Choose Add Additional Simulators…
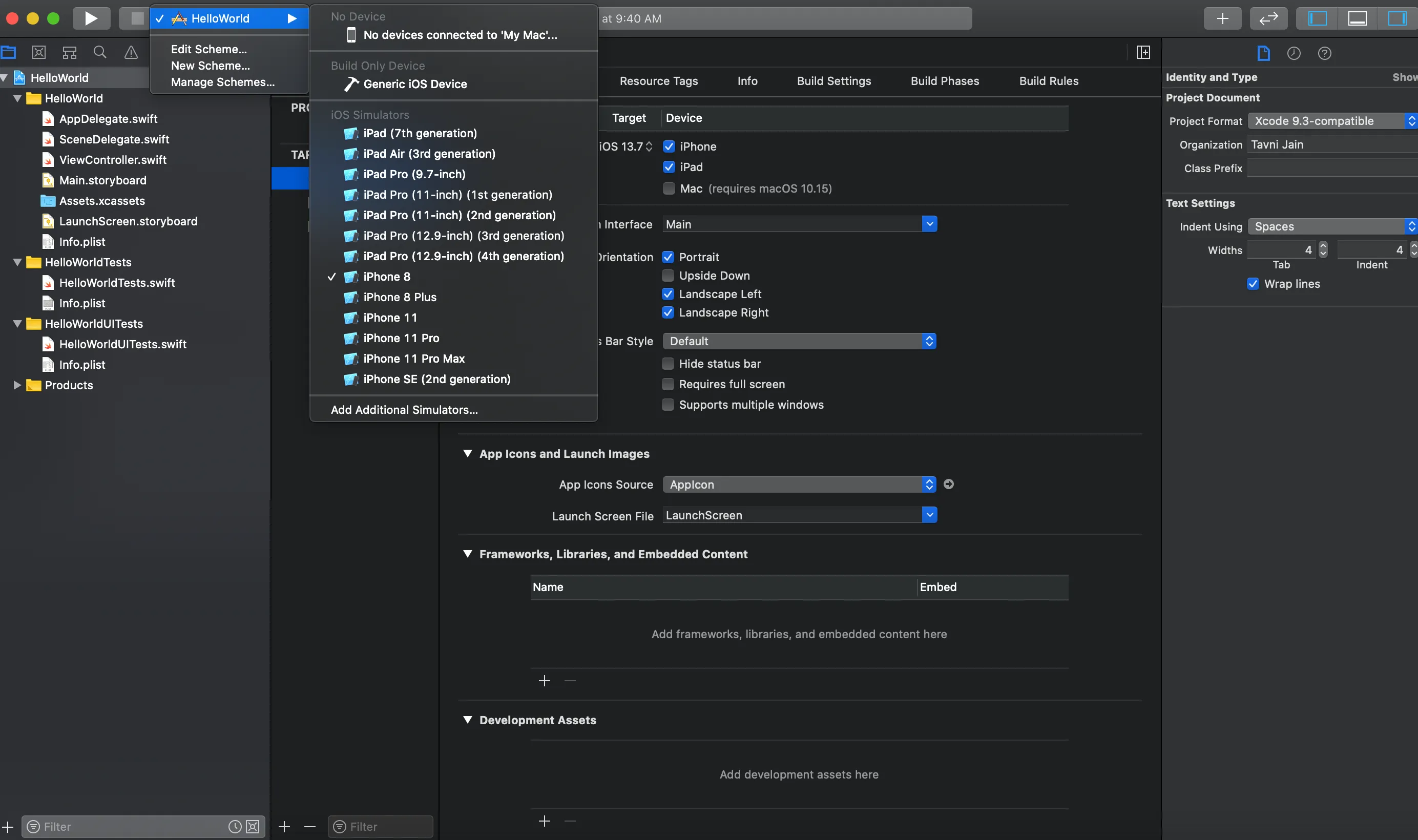The width and height of the screenshot is (1418, 840). point(404,409)
